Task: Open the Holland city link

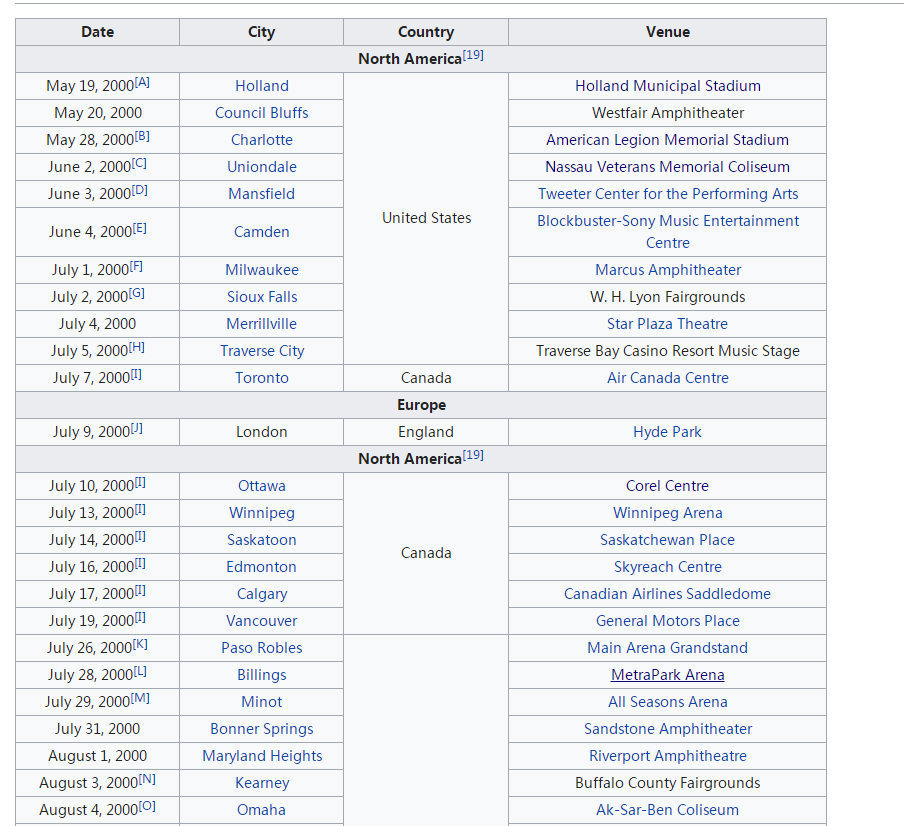Action: pyautogui.click(x=262, y=86)
